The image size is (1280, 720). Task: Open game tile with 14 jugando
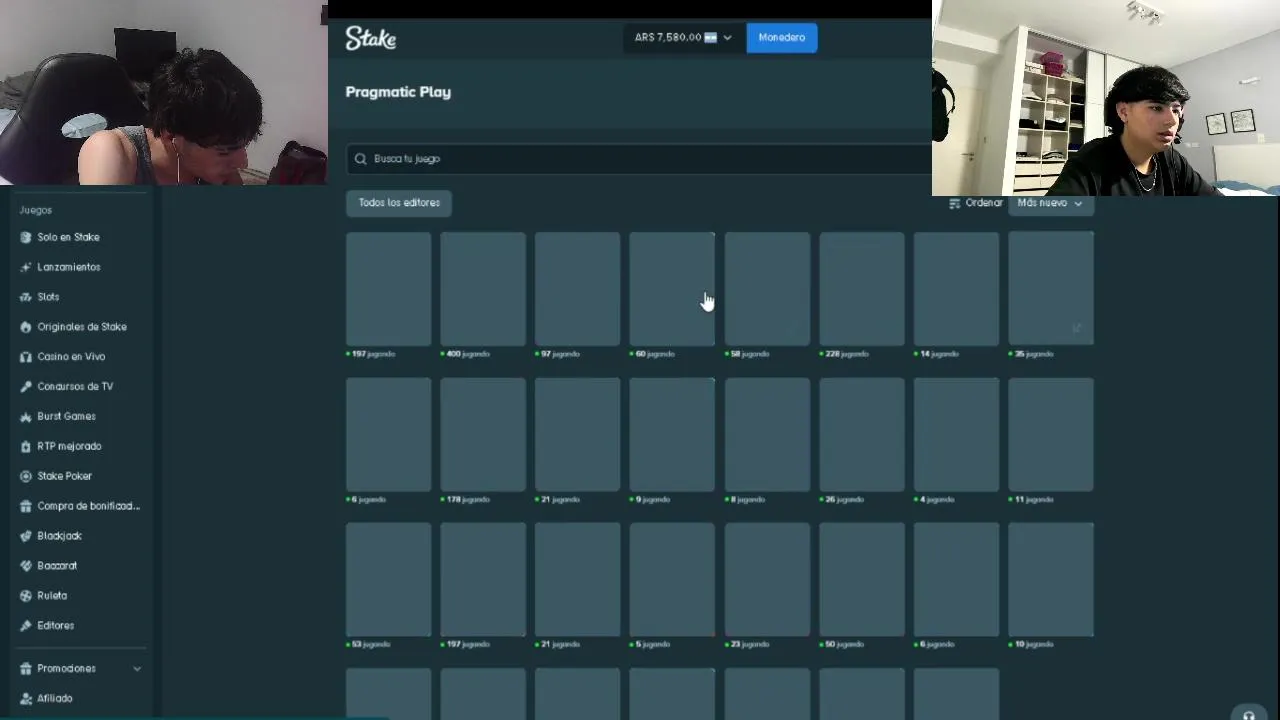(956, 289)
